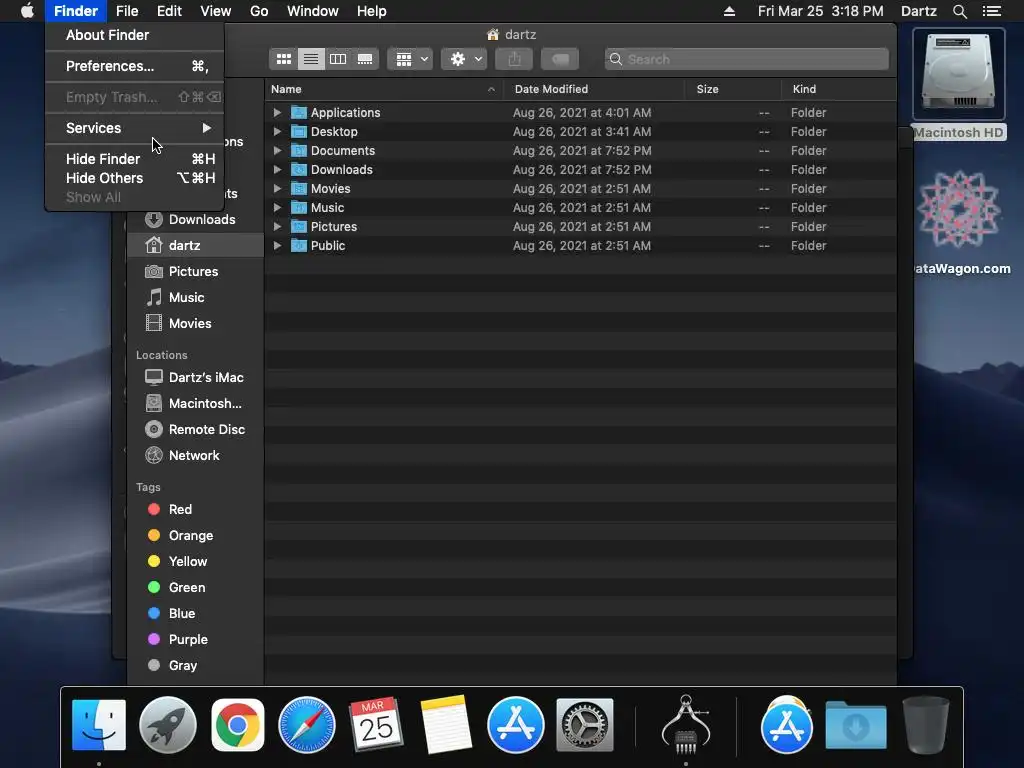Image resolution: width=1024 pixels, height=768 pixels.
Task: Open the Services submenu
Action: [135, 128]
